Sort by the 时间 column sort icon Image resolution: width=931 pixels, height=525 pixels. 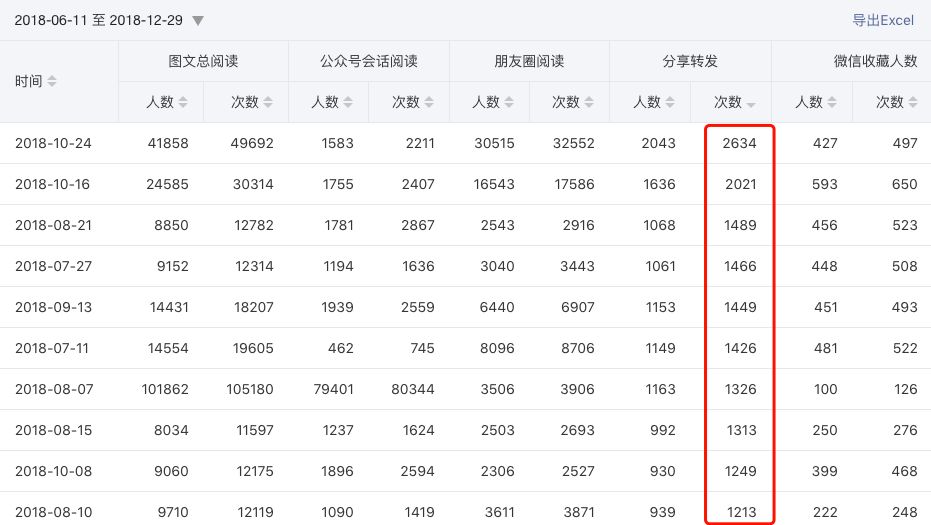pyautogui.click(x=52, y=81)
